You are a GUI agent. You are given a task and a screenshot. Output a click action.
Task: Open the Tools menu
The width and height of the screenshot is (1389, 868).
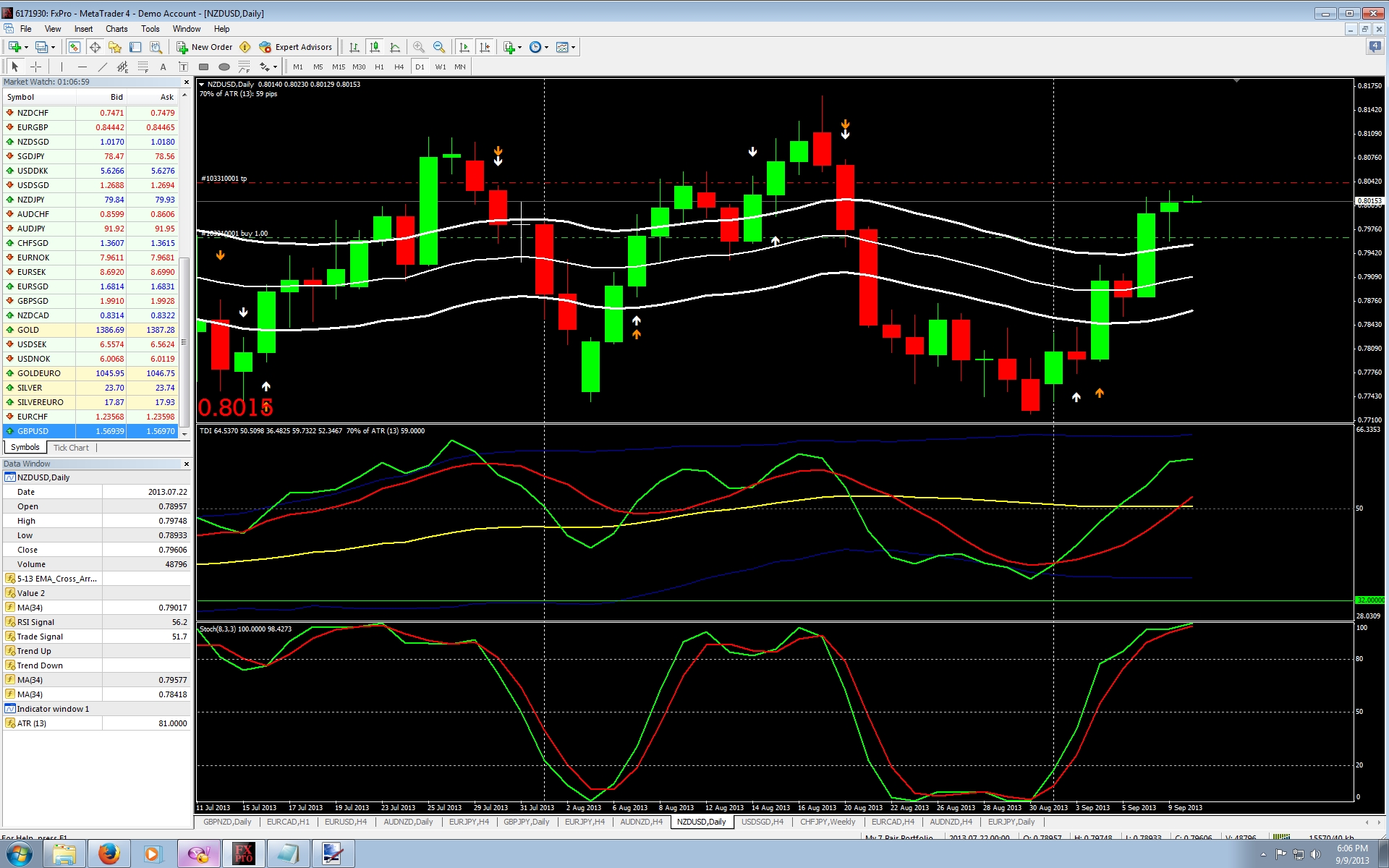coord(150,29)
